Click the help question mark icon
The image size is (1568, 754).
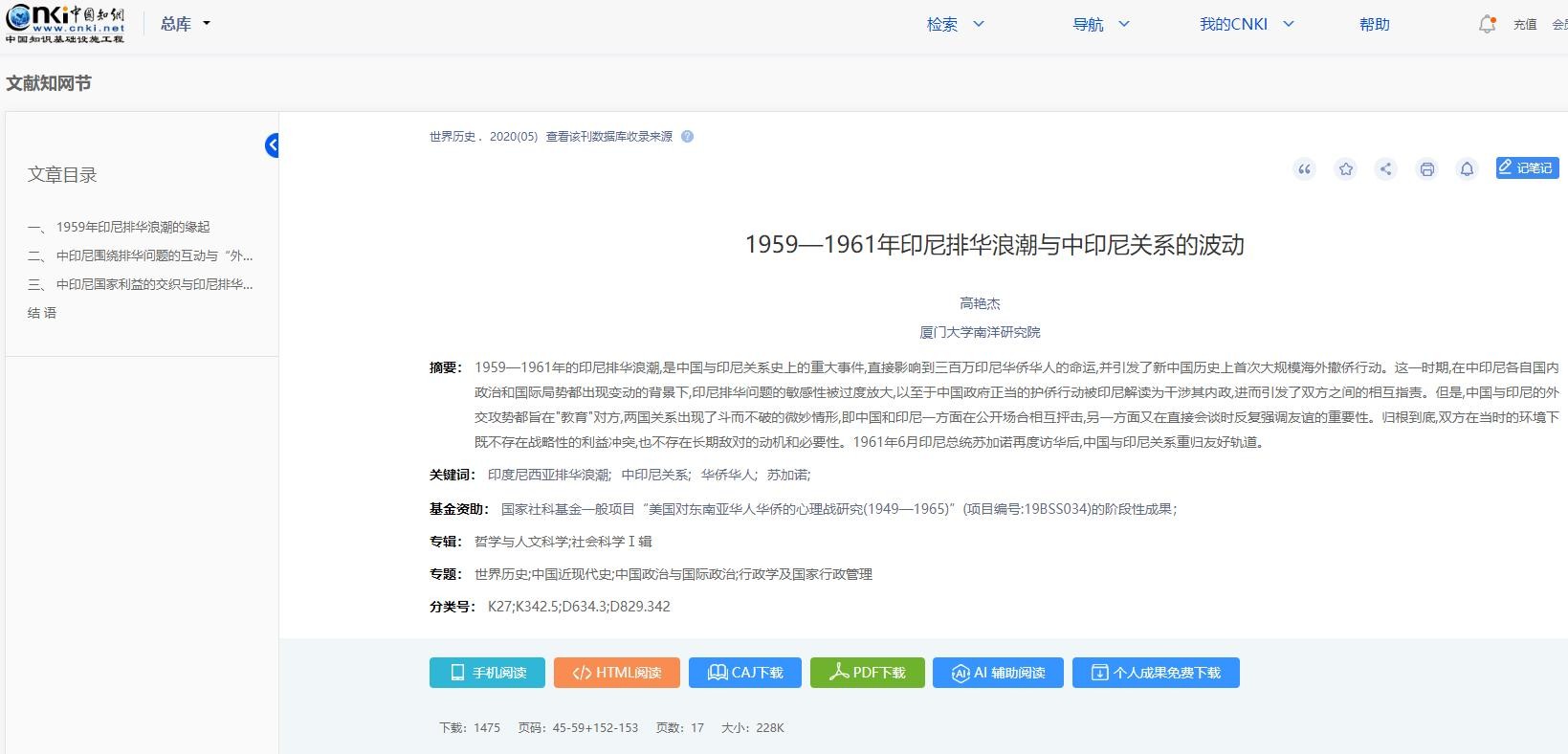pos(687,137)
